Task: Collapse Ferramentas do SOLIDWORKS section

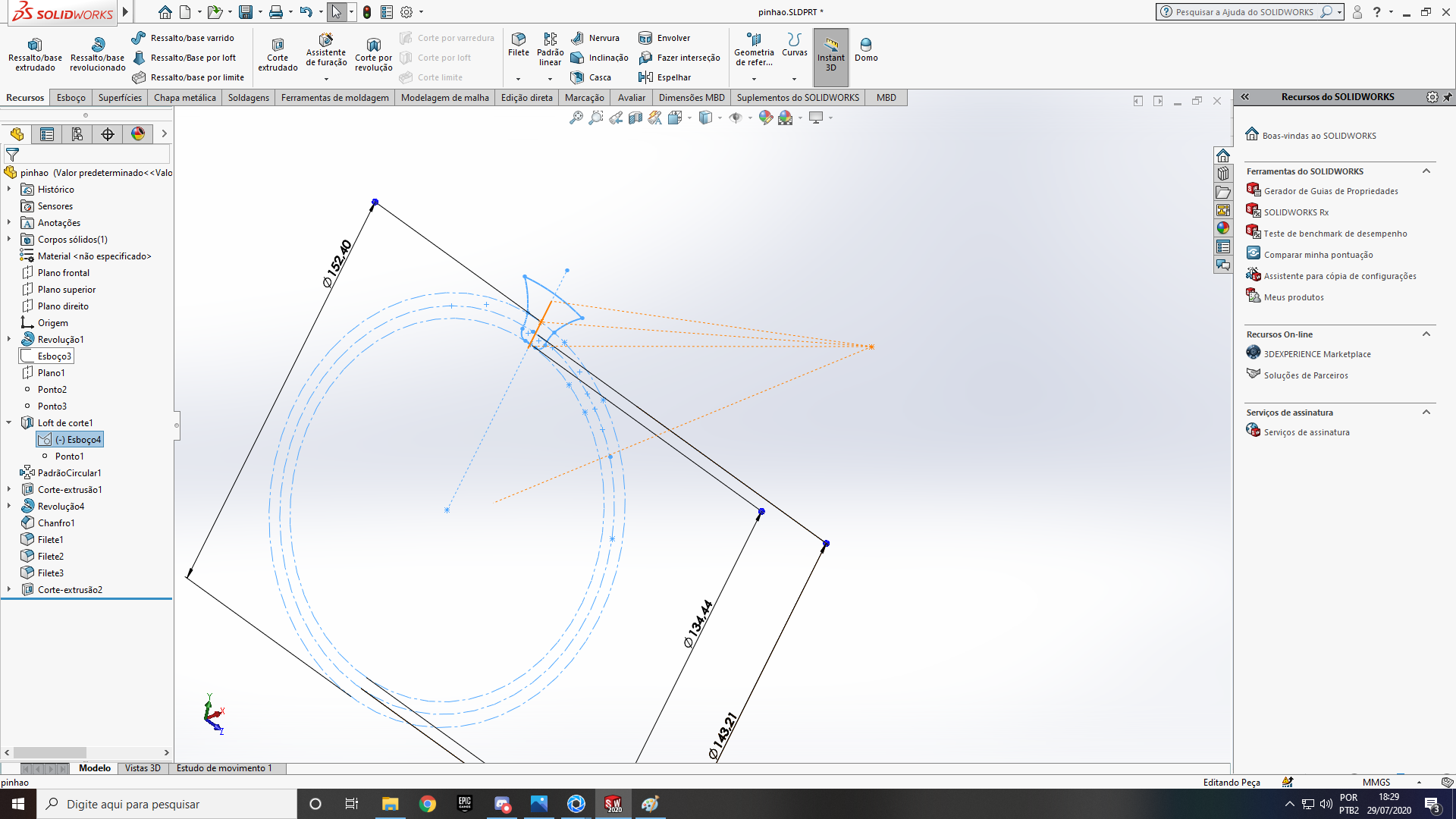Action: [x=1426, y=171]
